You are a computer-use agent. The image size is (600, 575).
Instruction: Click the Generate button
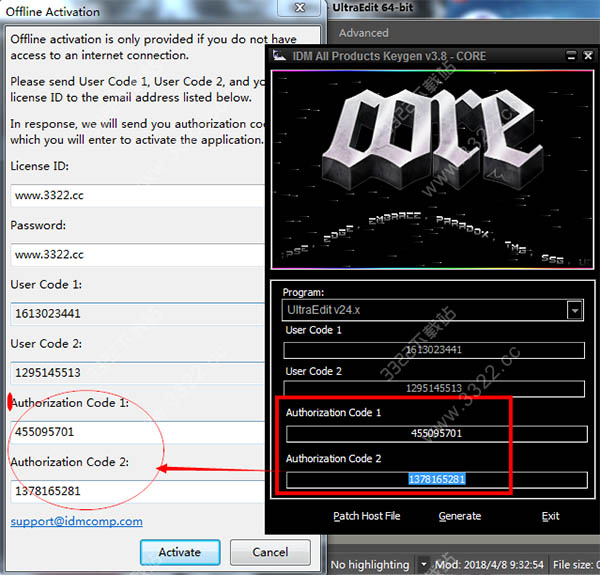click(x=459, y=516)
